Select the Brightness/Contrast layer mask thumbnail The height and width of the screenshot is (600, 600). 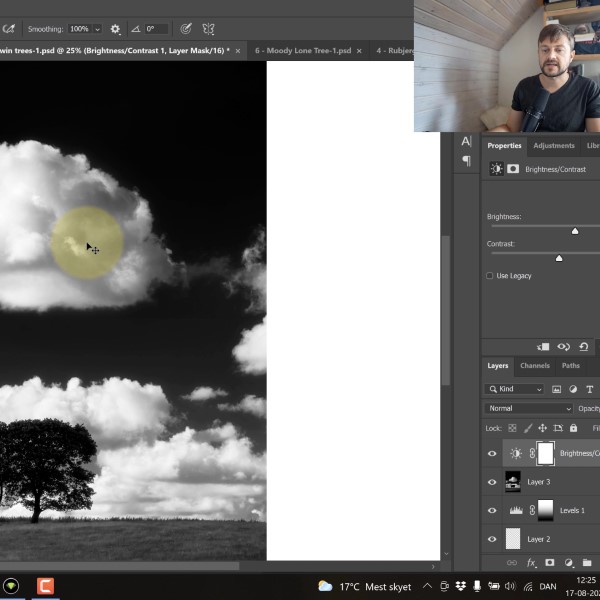click(x=545, y=453)
